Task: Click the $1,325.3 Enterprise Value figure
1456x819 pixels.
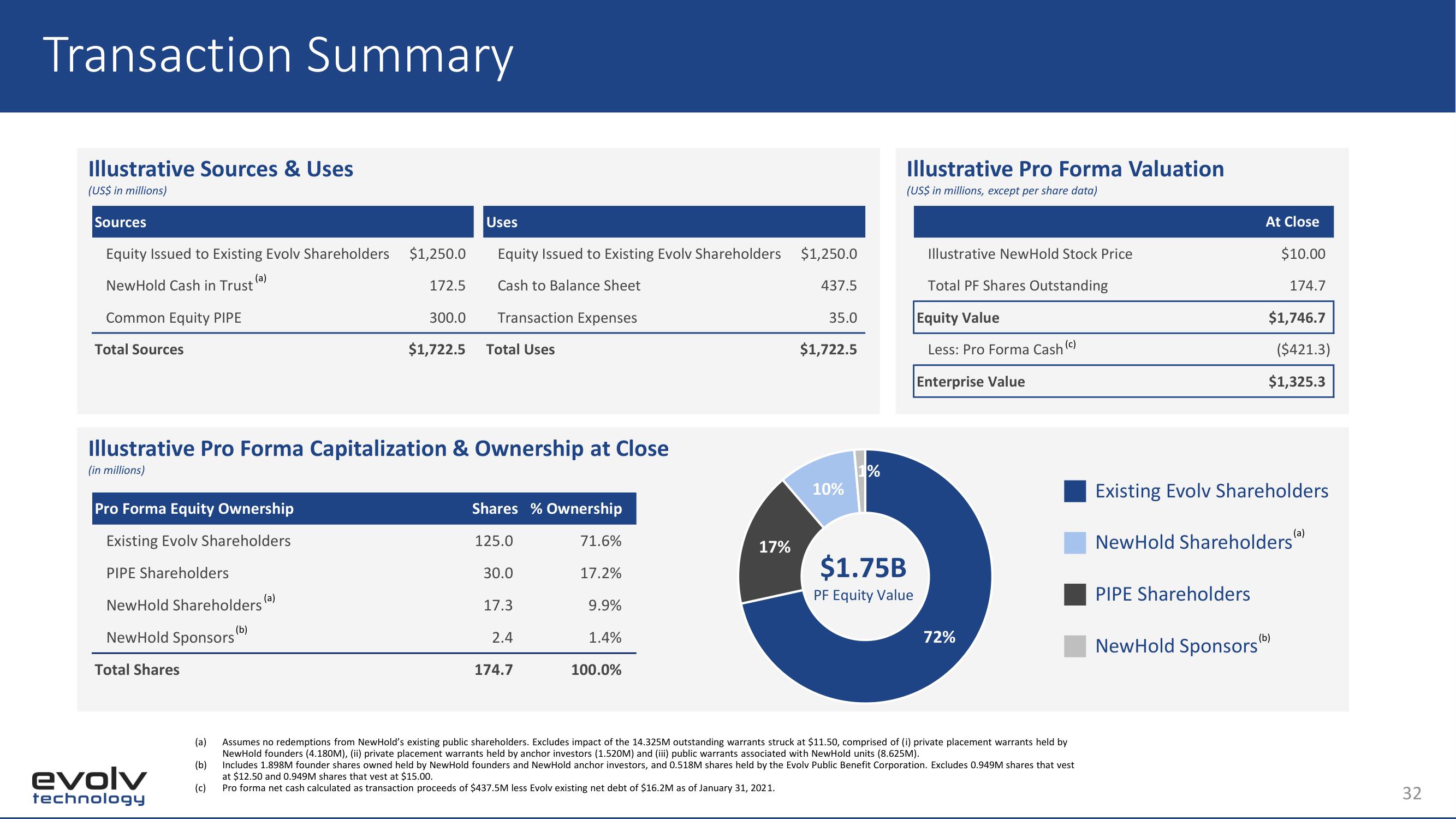Action: click(x=1297, y=382)
